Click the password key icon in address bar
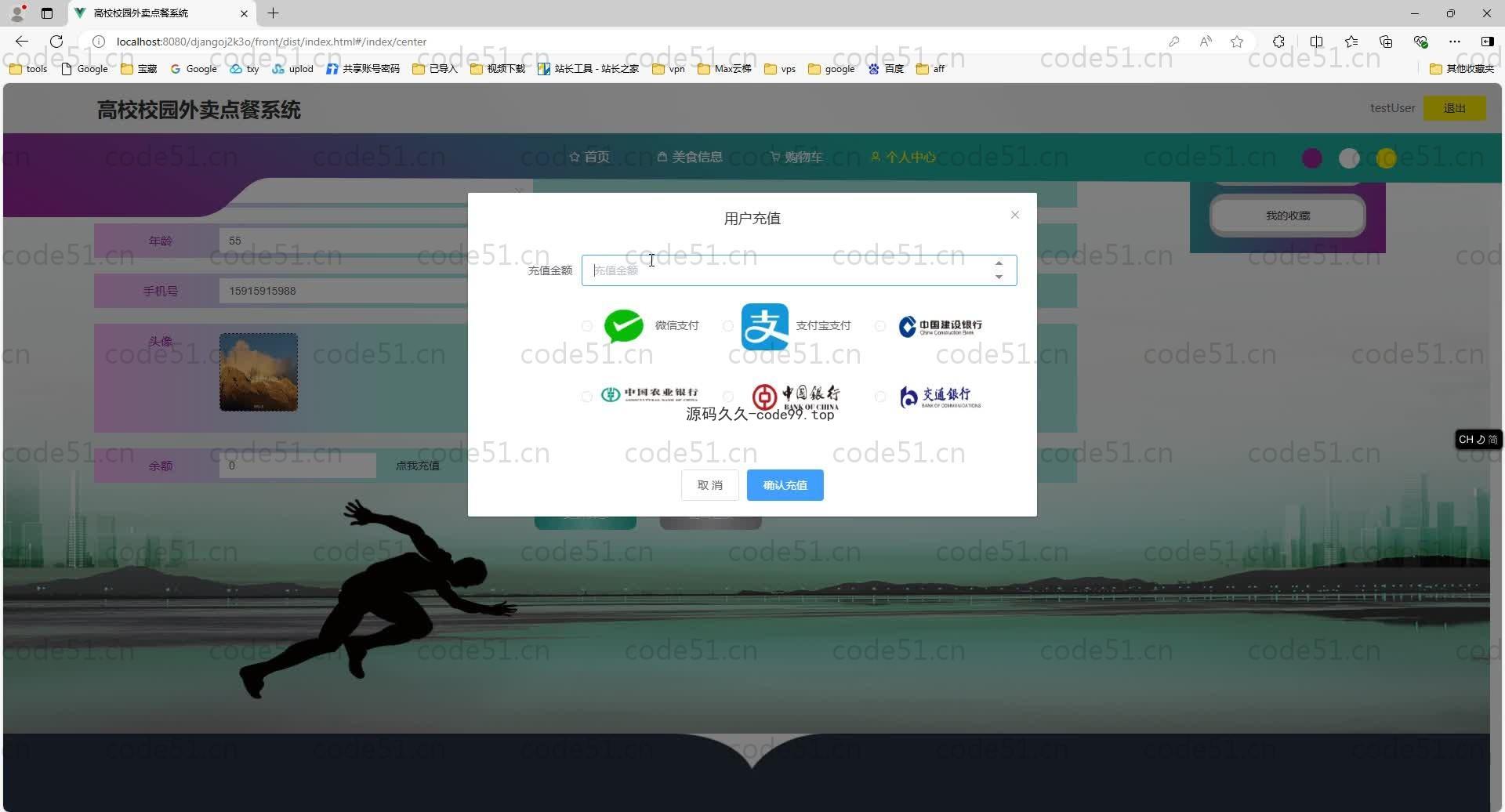Screen dimensions: 1505x812 click(x=1173, y=42)
